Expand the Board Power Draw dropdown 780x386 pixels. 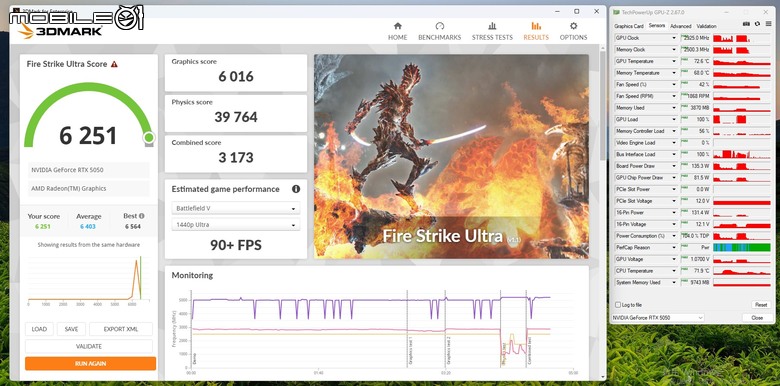pyautogui.click(x=675, y=166)
